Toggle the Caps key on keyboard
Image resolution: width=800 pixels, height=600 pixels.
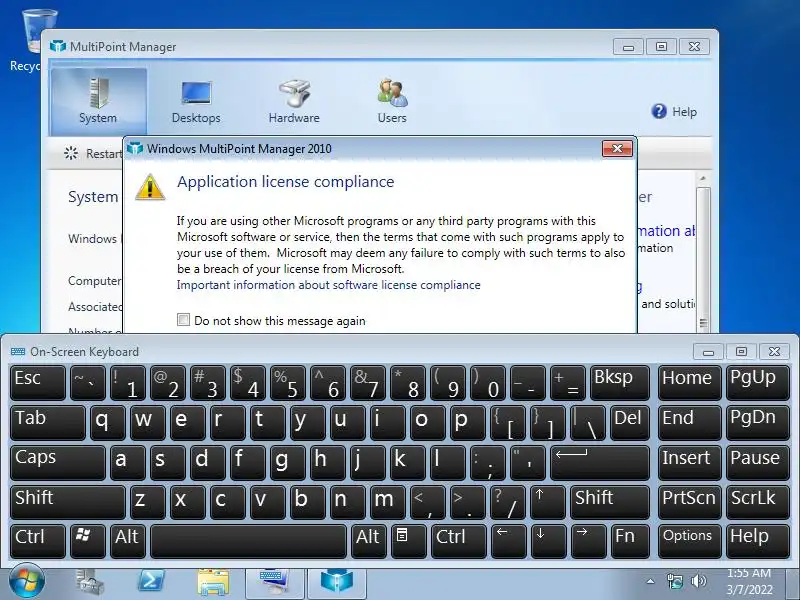point(58,462)
